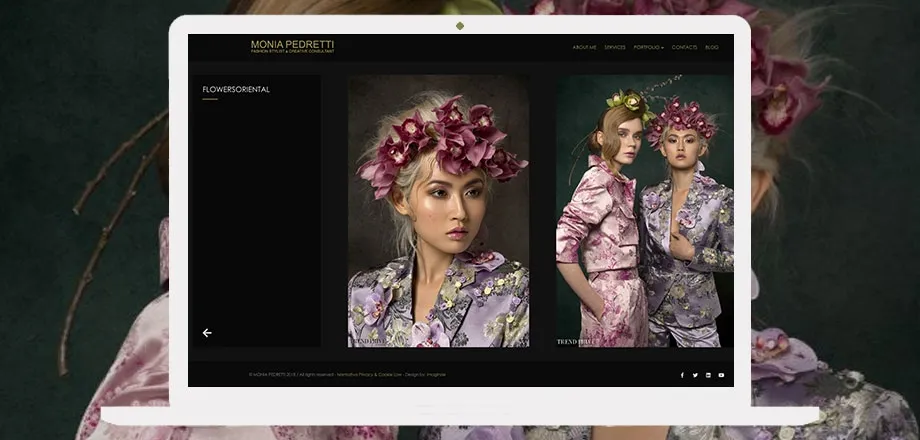Viewport: 920px width, 440px height.
Task: Click the Imaginae design credit link
Action: click(435, 374)
